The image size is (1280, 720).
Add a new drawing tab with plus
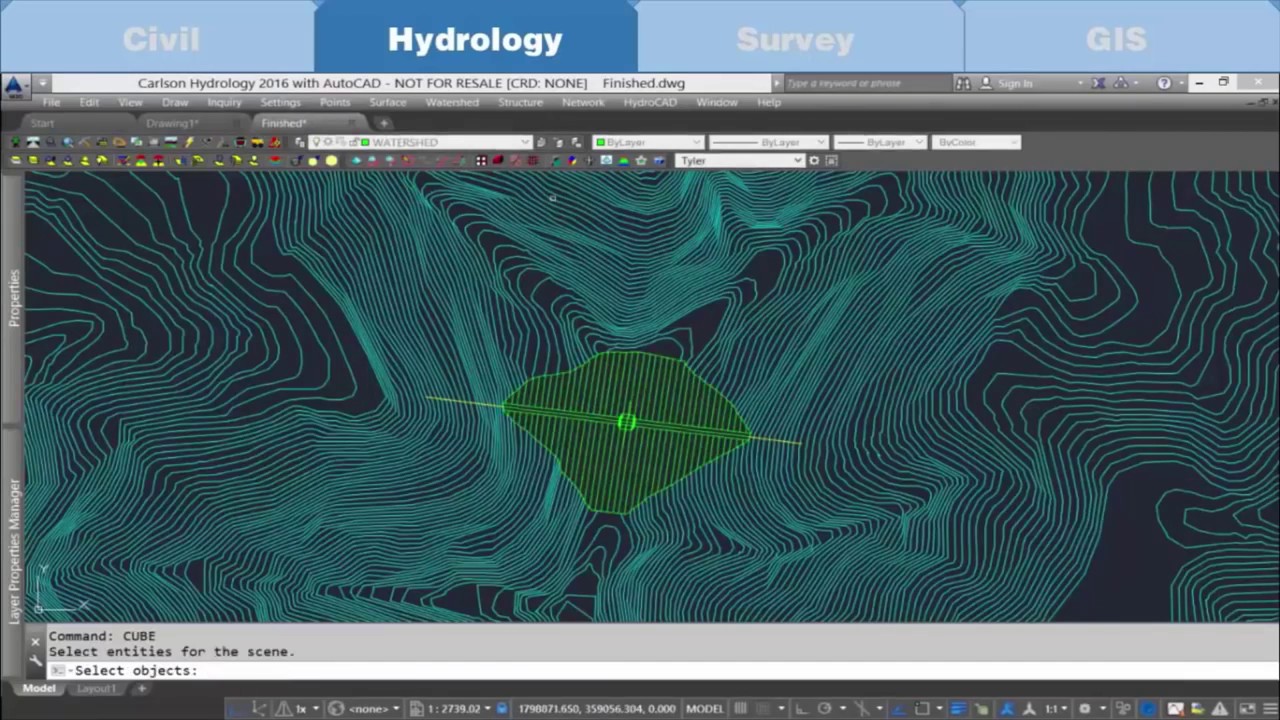(383, 123)
